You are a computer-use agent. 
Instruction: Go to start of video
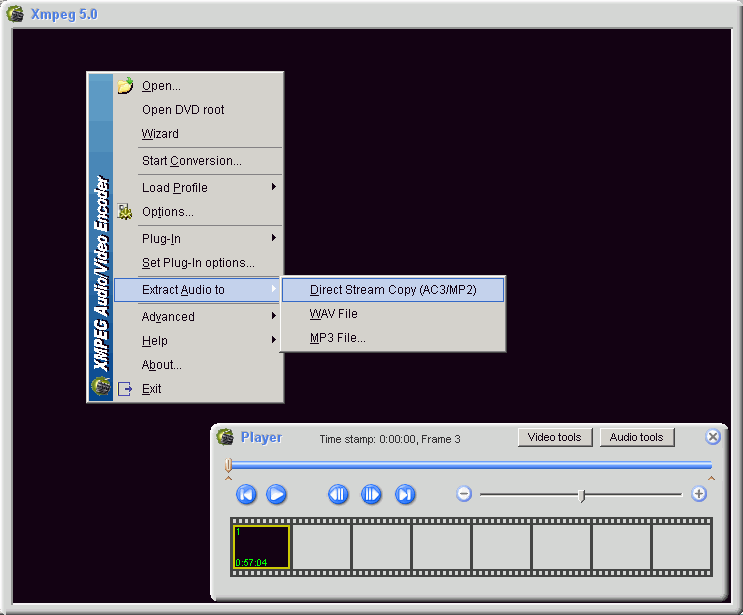246,494
